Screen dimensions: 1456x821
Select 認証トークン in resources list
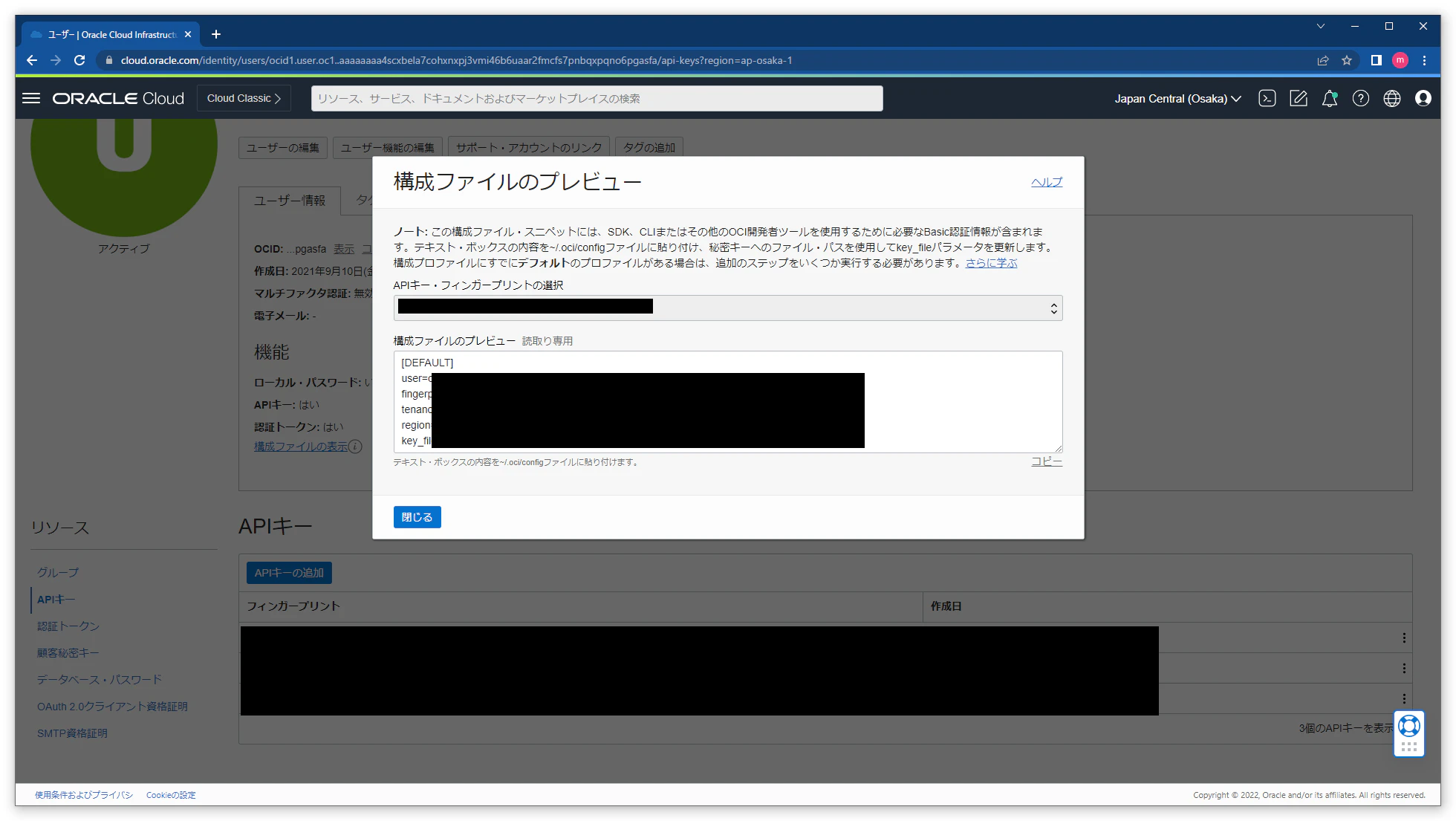[x=68, y=626]
